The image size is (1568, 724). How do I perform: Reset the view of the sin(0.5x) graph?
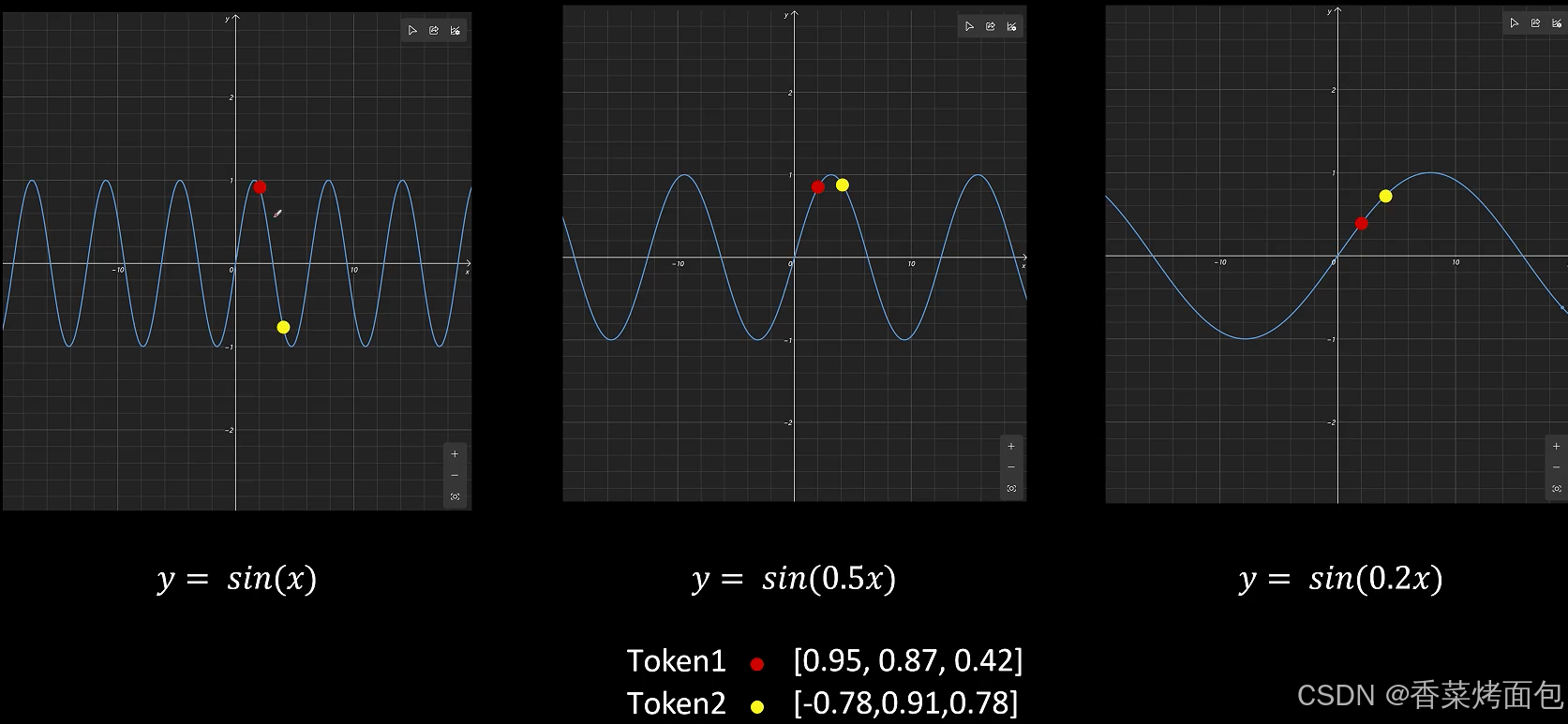(1011, 489)
